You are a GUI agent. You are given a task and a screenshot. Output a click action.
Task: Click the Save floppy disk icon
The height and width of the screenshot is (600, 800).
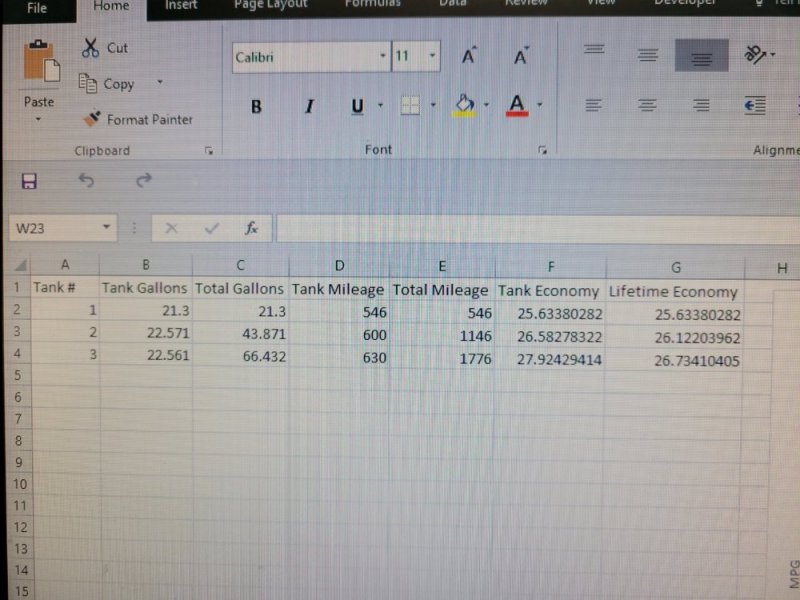click(x=29, y=181)
